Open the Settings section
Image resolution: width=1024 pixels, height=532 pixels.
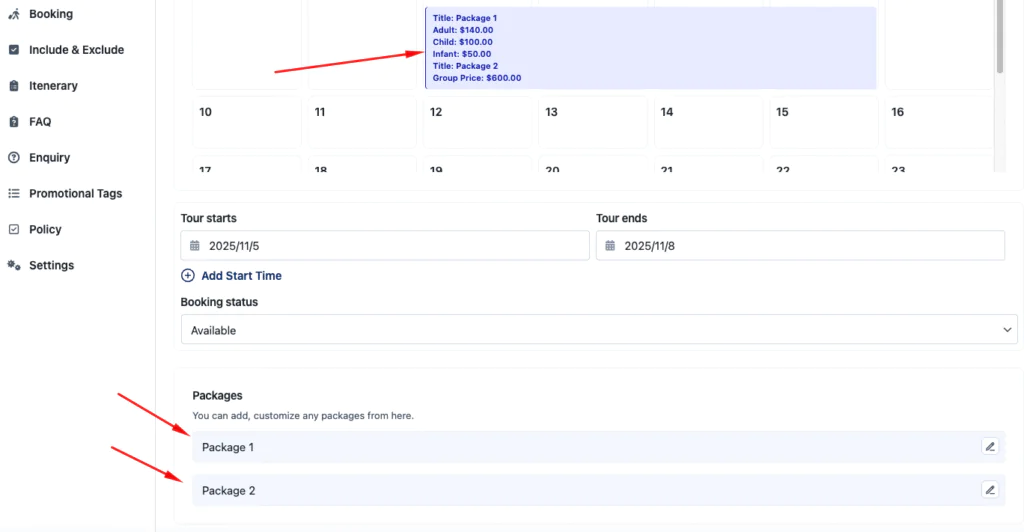[x=51, y=265]
